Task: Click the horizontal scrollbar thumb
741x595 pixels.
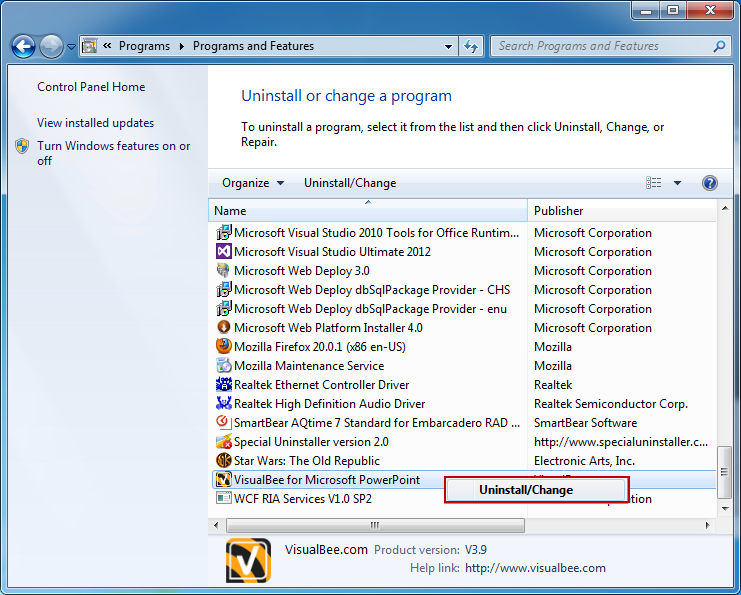Action: tap(375, 525)
